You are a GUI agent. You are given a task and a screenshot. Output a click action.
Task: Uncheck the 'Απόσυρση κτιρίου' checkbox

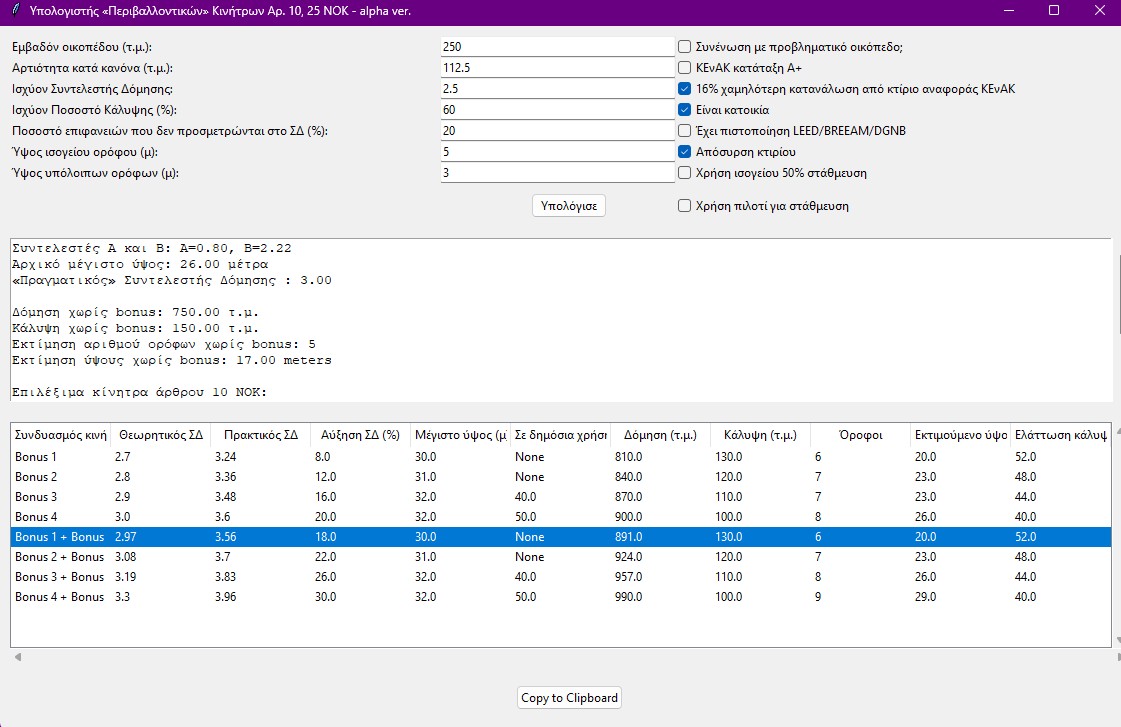684,152
